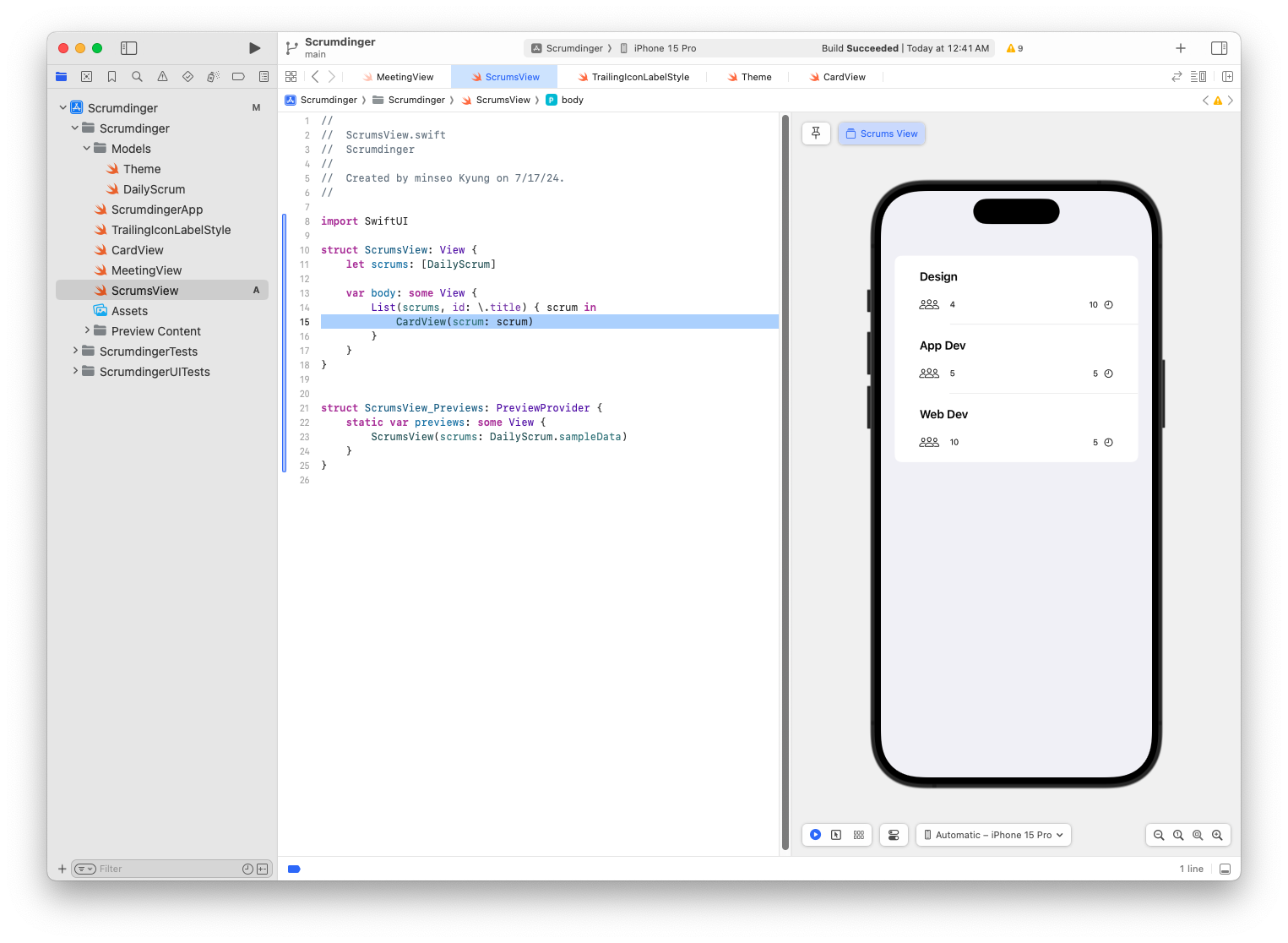Select the Scrumdinger scheme in toolbar
The image size is (1288, 943).
[x=567, y=48]
